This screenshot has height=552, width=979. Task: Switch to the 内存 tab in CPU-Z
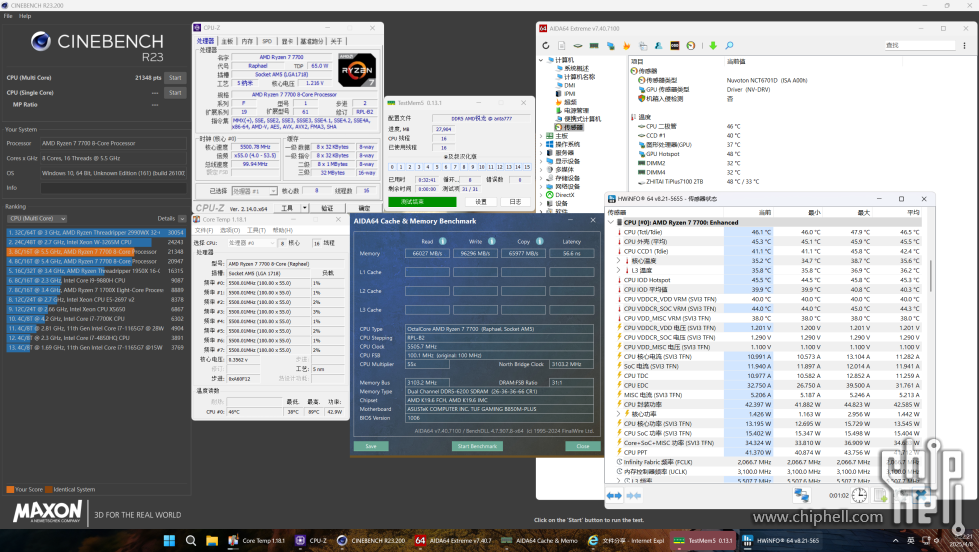coord(247,41)
